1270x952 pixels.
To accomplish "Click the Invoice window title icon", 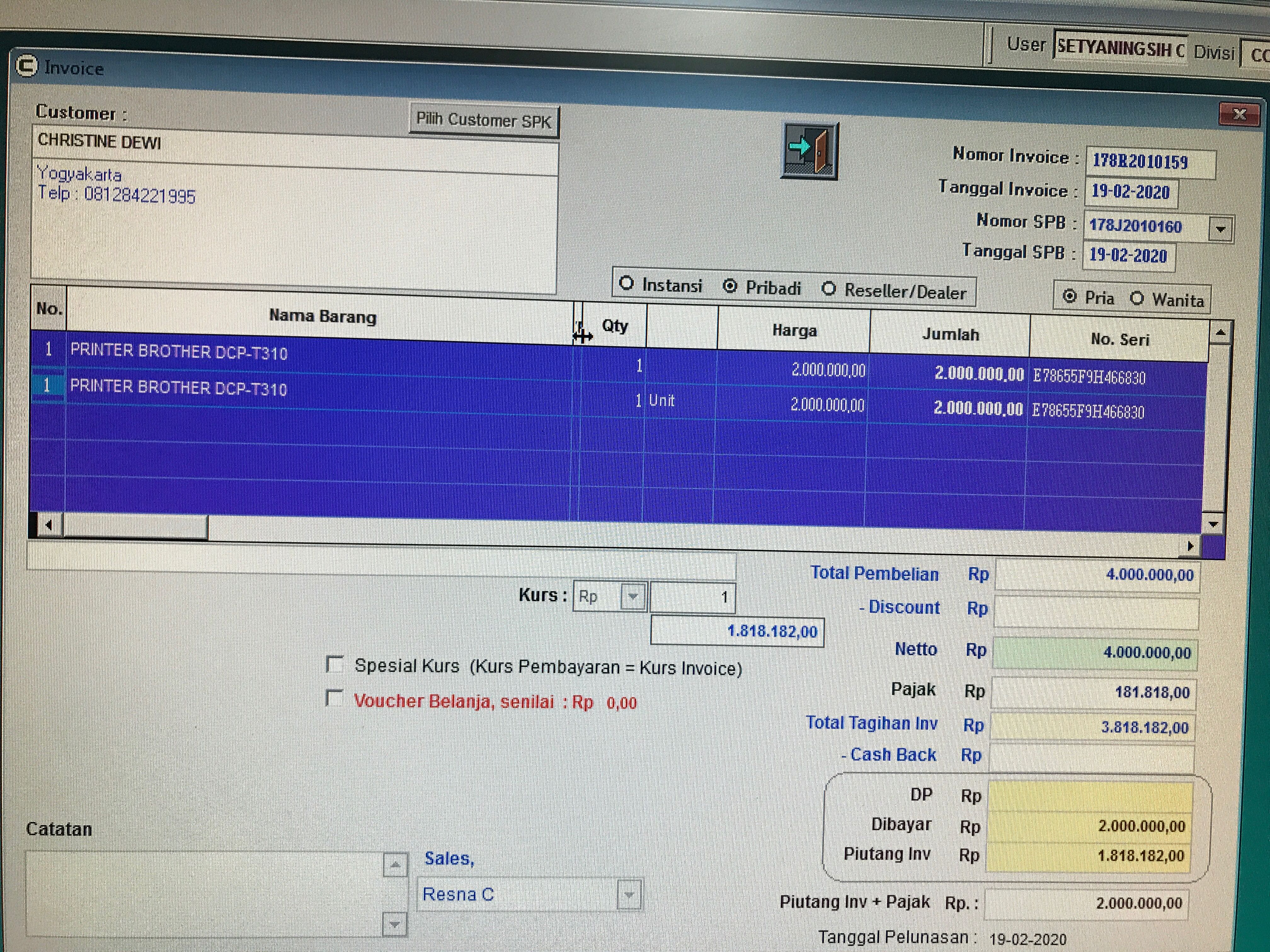I will 26,66.
